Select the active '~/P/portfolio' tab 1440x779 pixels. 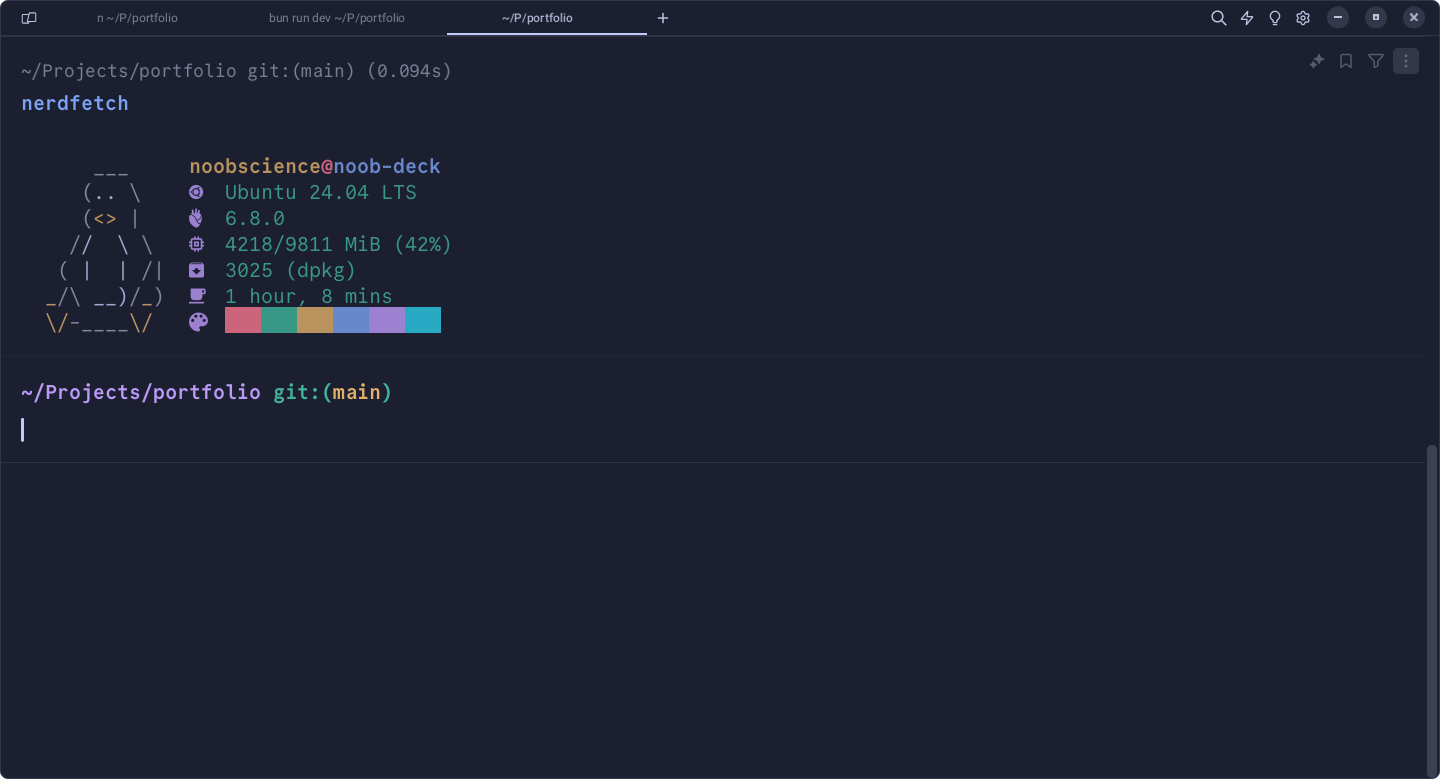click(x=538, y=18)
